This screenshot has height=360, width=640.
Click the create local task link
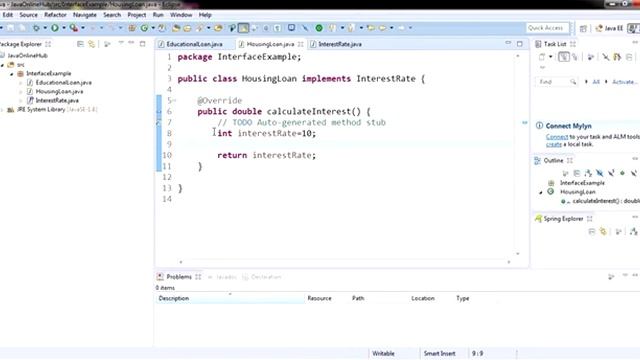554,144
